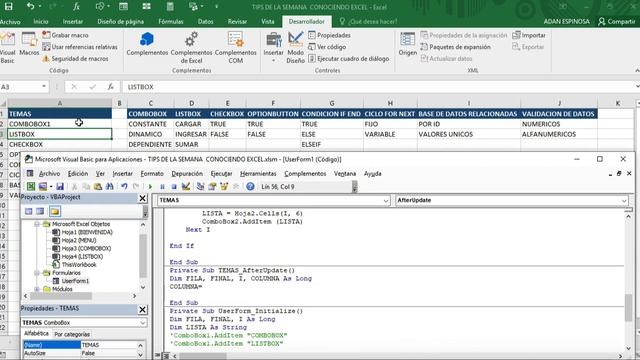Click Ver código in the ribbon

pos(327,47)
